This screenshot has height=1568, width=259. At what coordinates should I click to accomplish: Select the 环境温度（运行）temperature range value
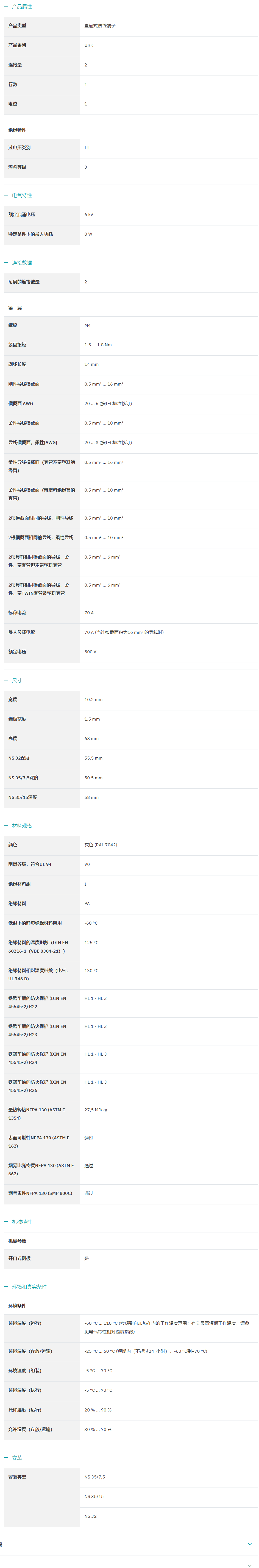[166, 1327]
